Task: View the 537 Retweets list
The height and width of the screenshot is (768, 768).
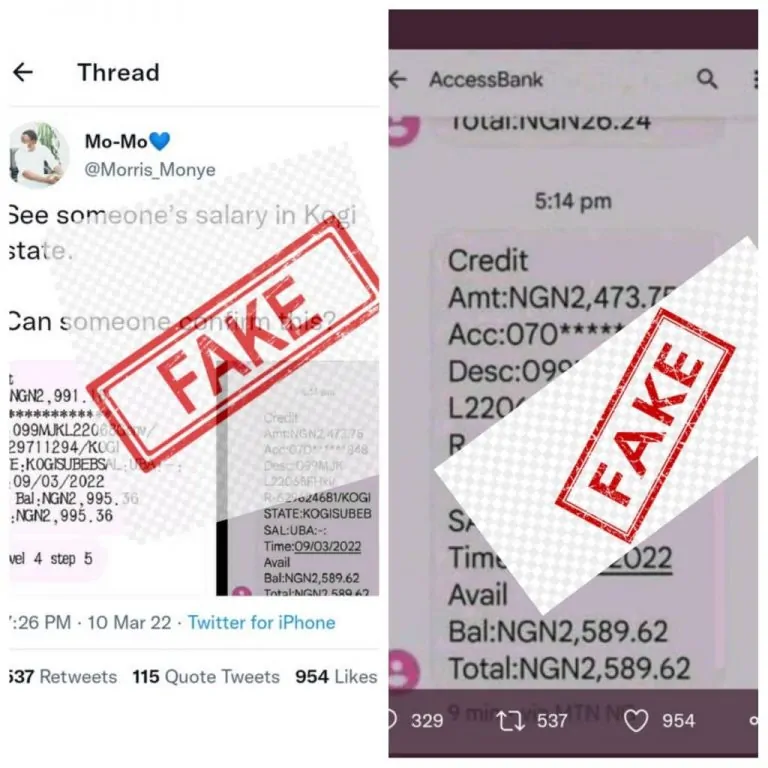Action: pyautogui.click(x=63, y=676)
